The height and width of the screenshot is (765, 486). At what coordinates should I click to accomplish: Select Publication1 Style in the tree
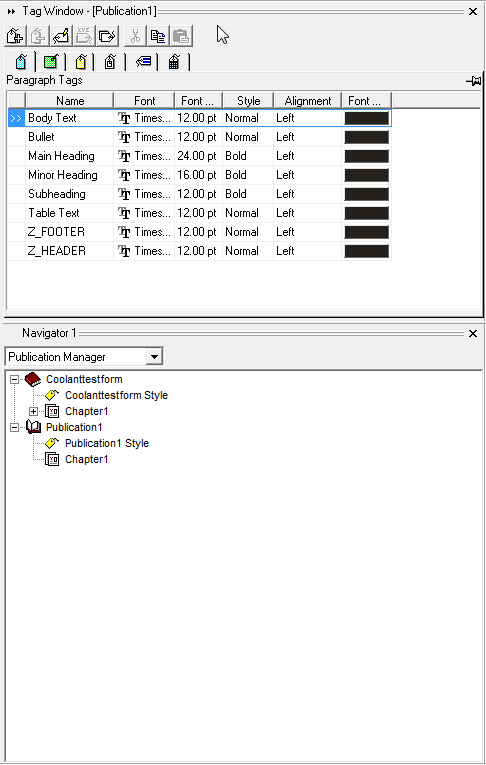(x=107, y=443)
